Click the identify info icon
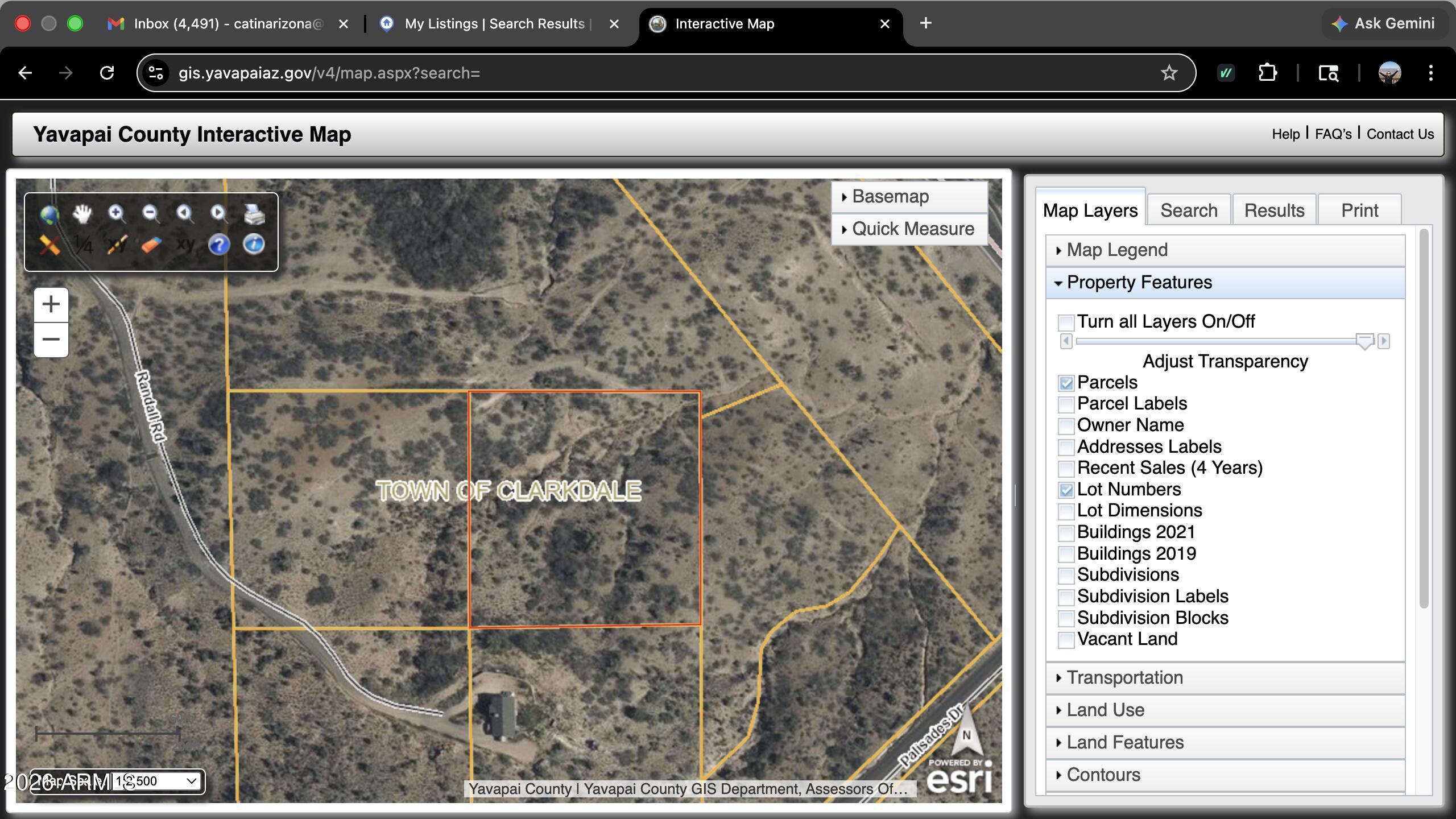 point(254,245)
